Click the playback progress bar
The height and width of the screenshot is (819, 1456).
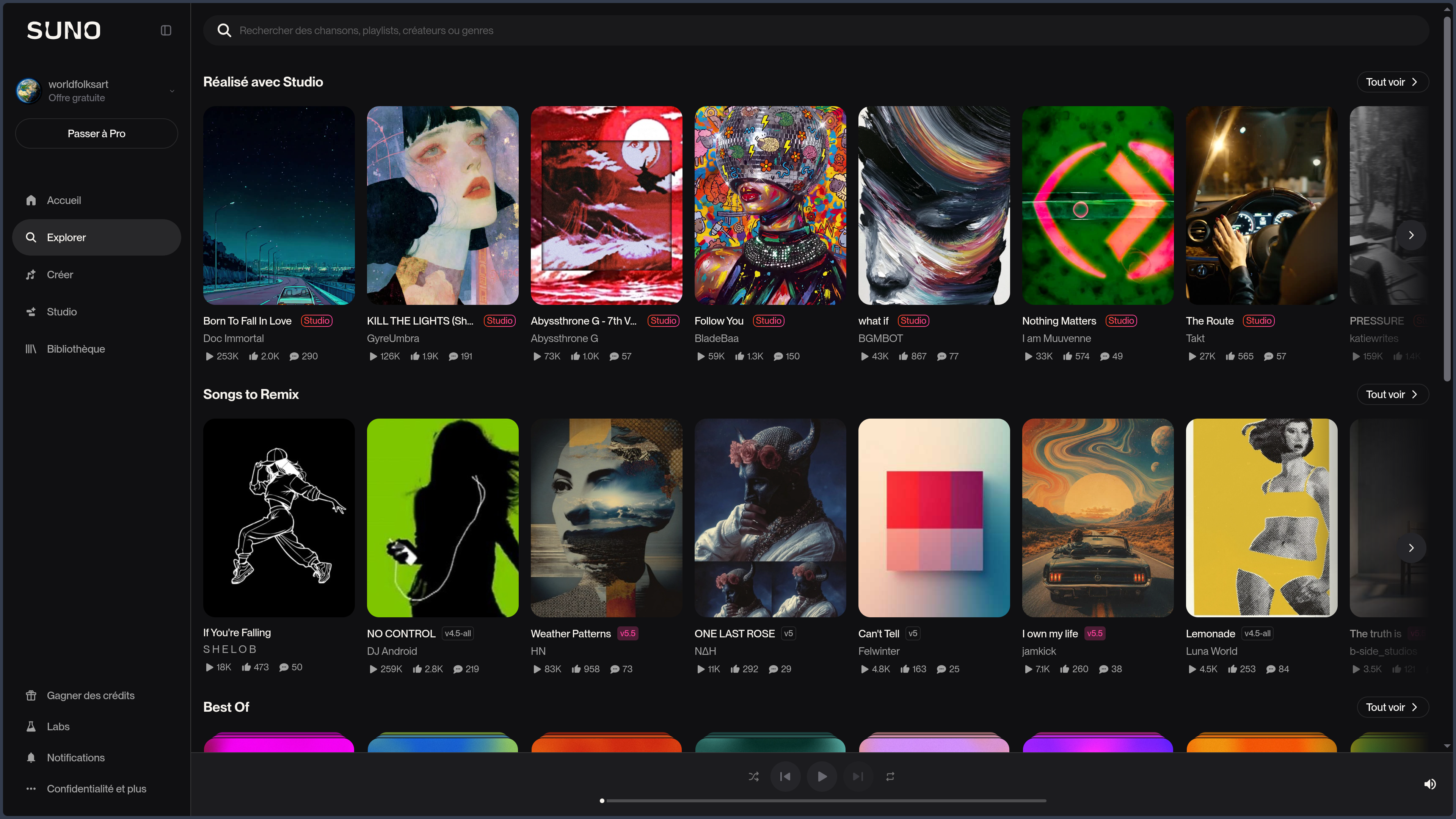pyautogui.click(x=824, y=801)
